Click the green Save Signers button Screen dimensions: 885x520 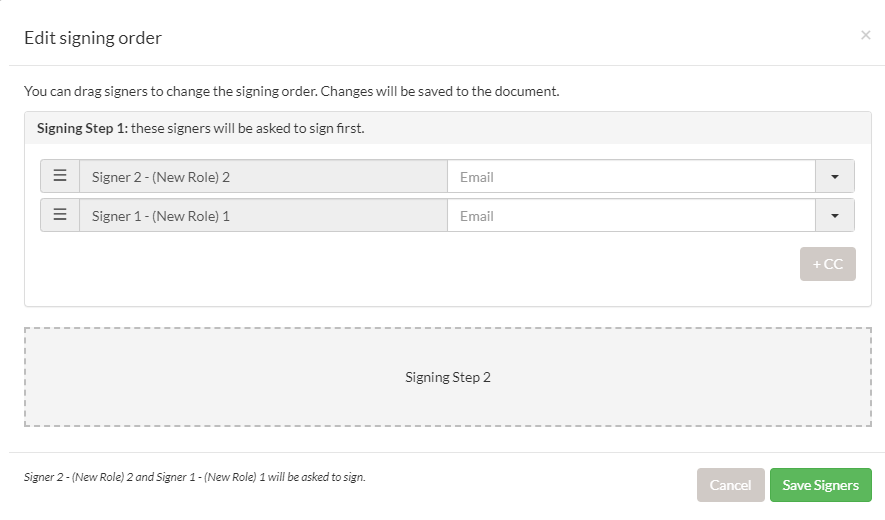pyautogui.click(x=820, y=485)
